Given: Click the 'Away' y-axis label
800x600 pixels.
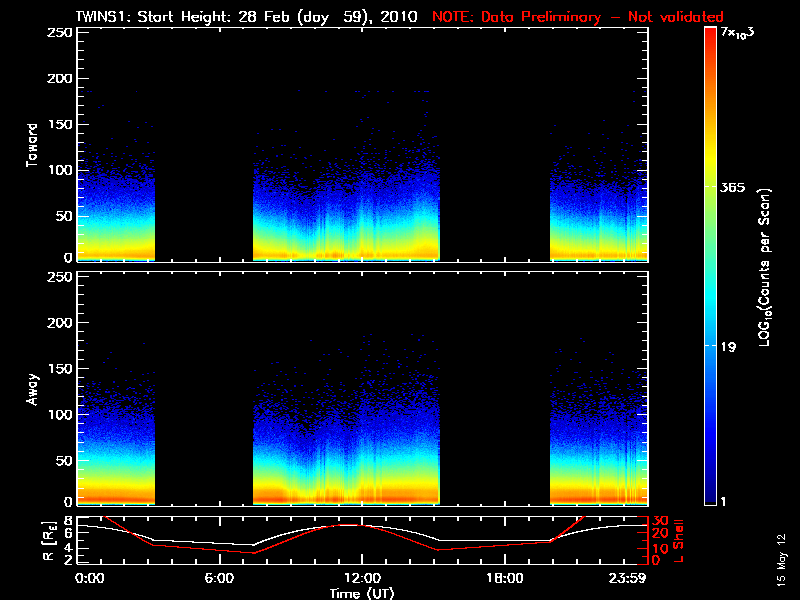Looking at the screenshot, I should pos(33,389).
